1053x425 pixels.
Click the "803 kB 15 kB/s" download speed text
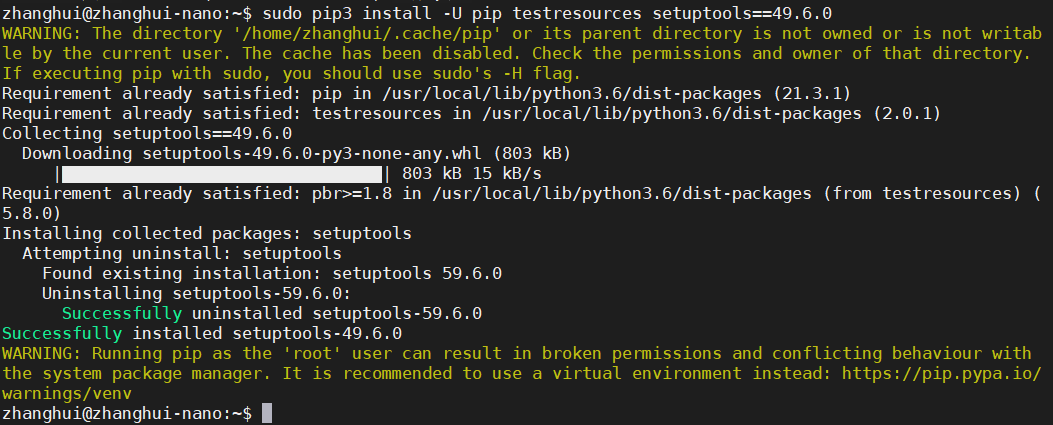(x=472, y=173)
